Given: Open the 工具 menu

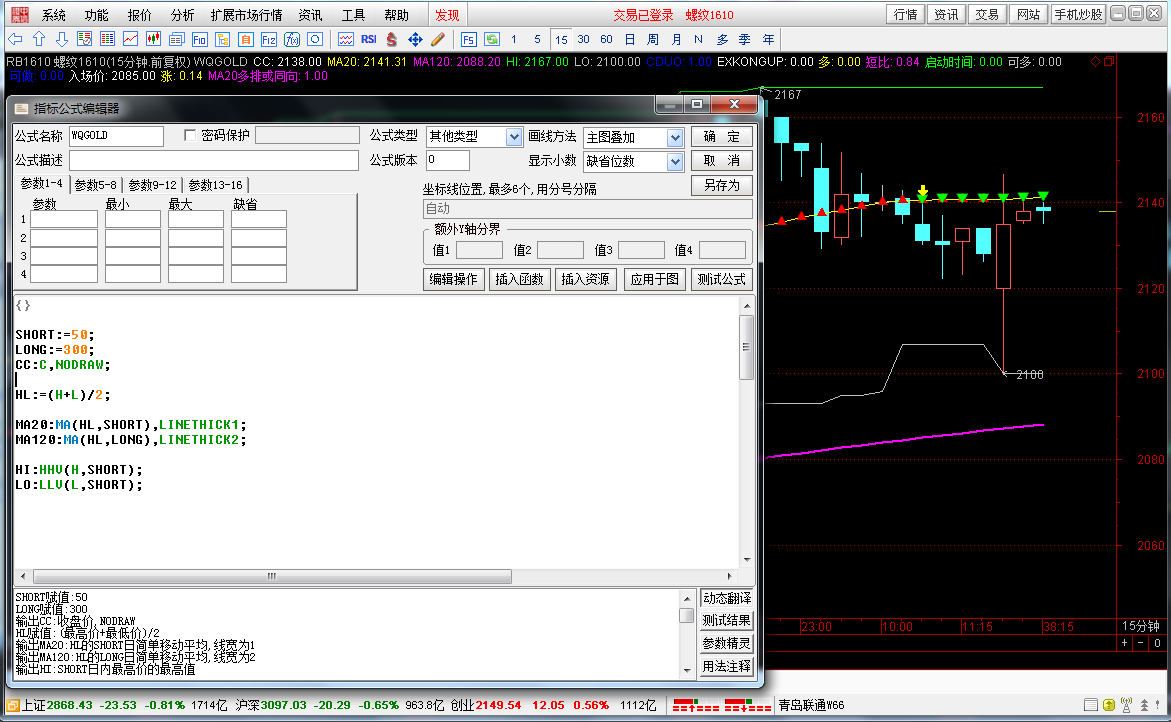Looking at the screenshot, I should pyautogui.click(x=353, y=15).
